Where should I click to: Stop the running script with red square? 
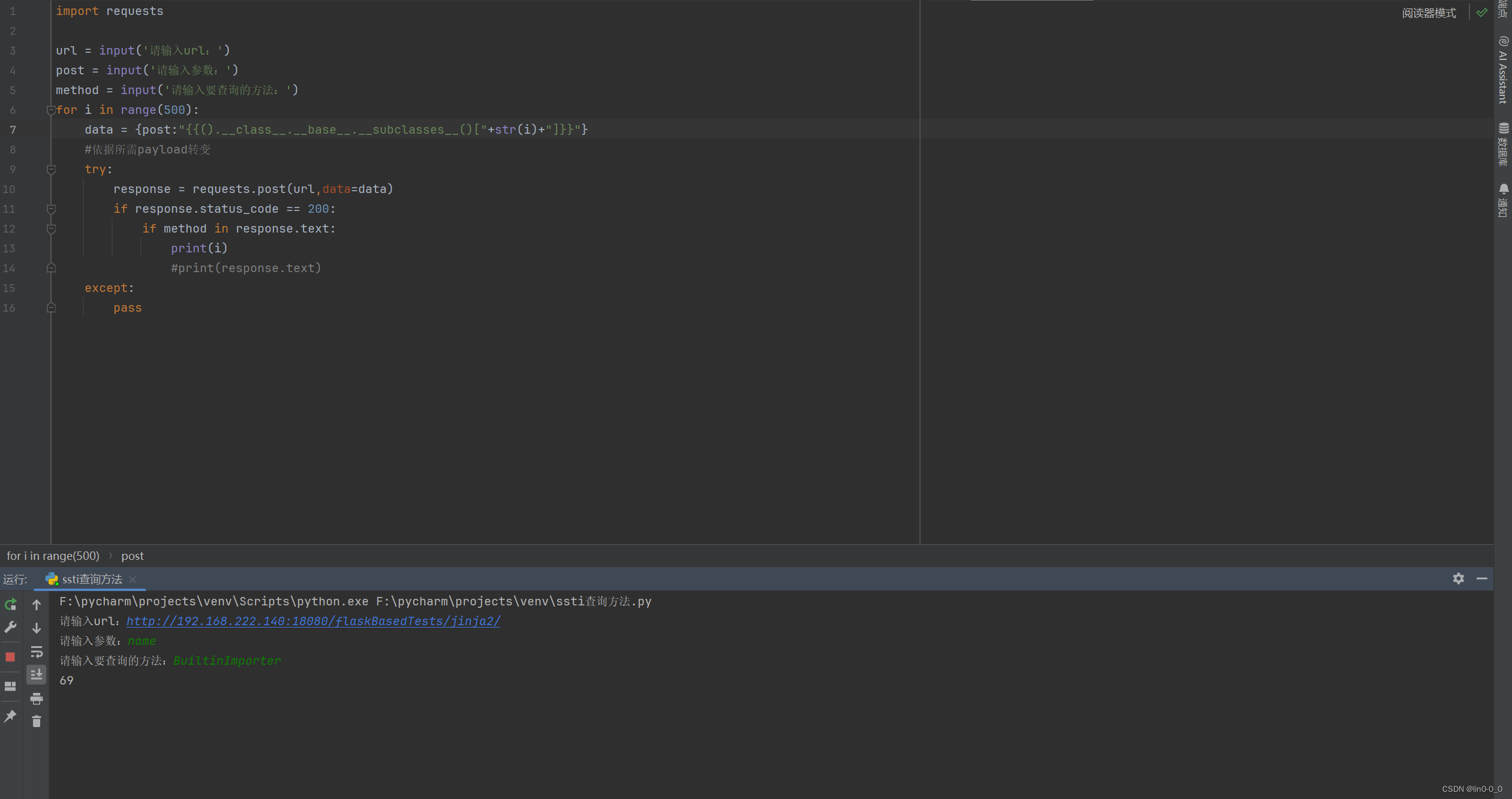tap(10, 657)
